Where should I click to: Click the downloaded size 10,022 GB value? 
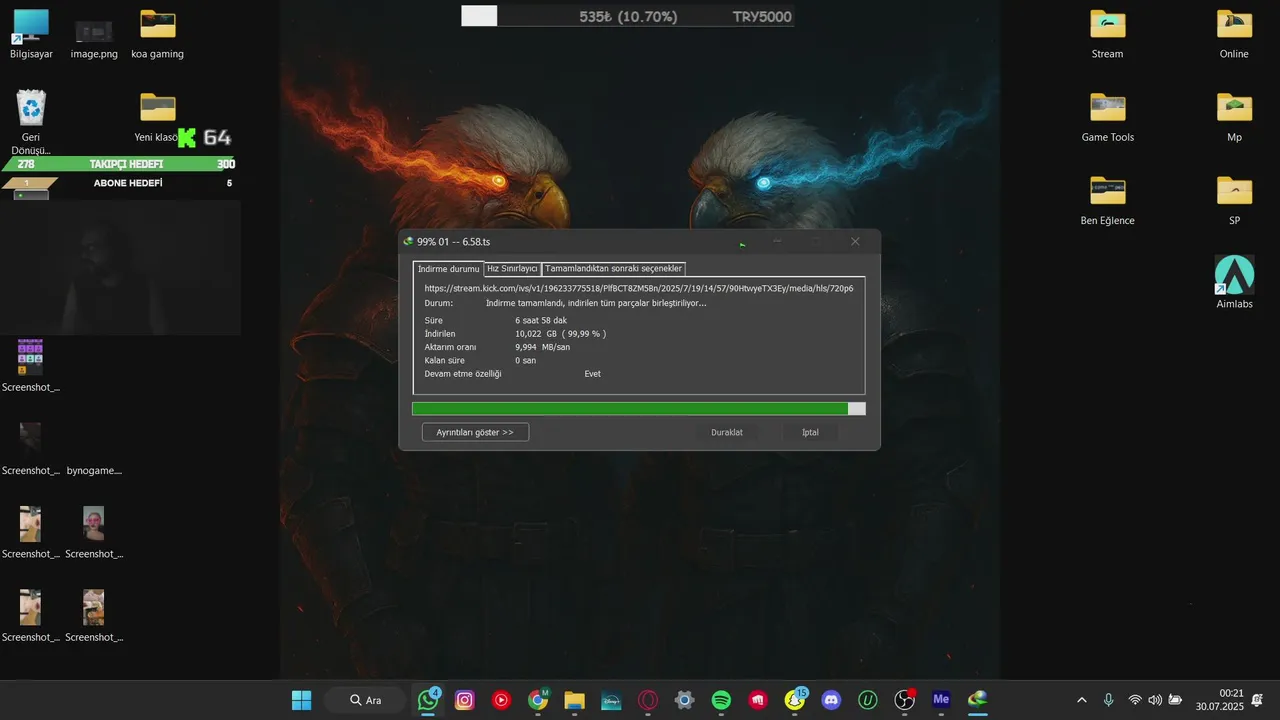pos(561,334)
